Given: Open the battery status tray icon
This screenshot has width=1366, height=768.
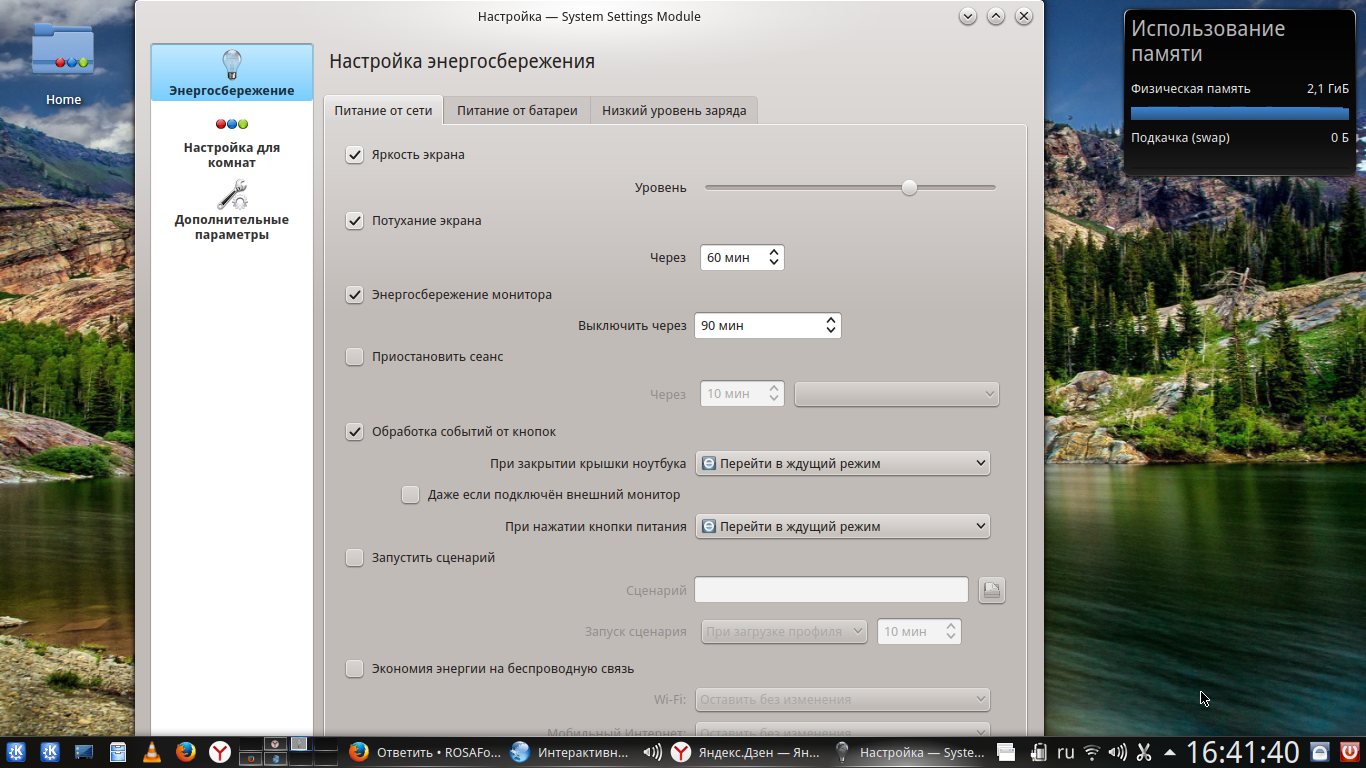Looking at the screenshot, I should (1039, 752).
